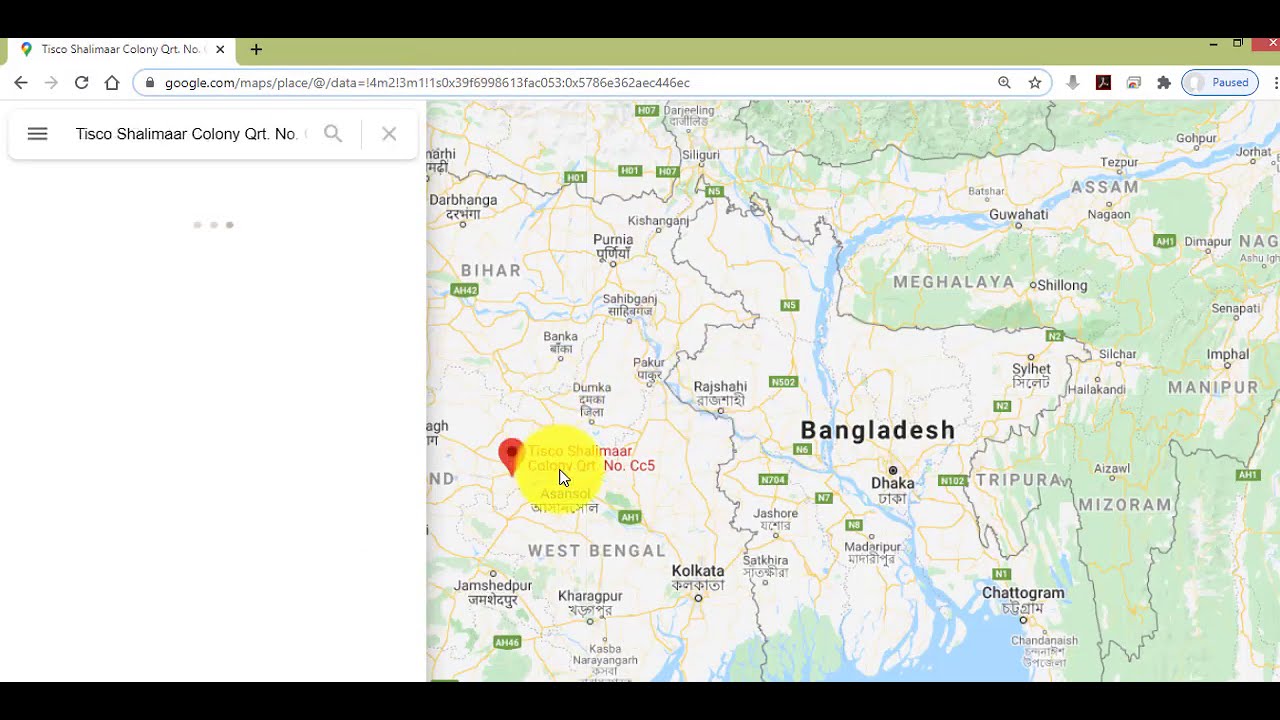Reload the page with the refresh icon
1280x720 pixels.
(x=82, y=83)
